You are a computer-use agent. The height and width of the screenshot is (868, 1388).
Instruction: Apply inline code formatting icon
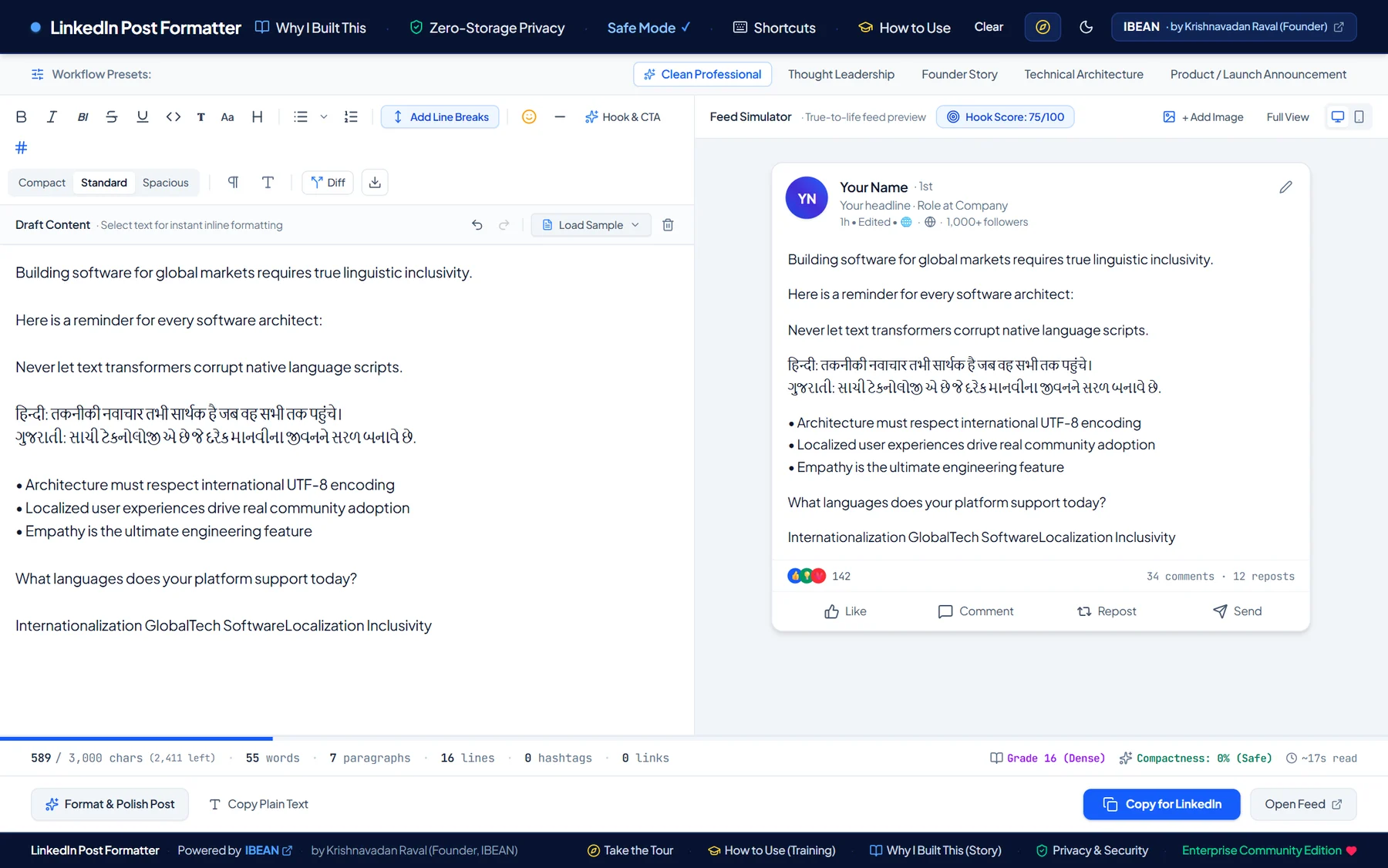(173, 117)
